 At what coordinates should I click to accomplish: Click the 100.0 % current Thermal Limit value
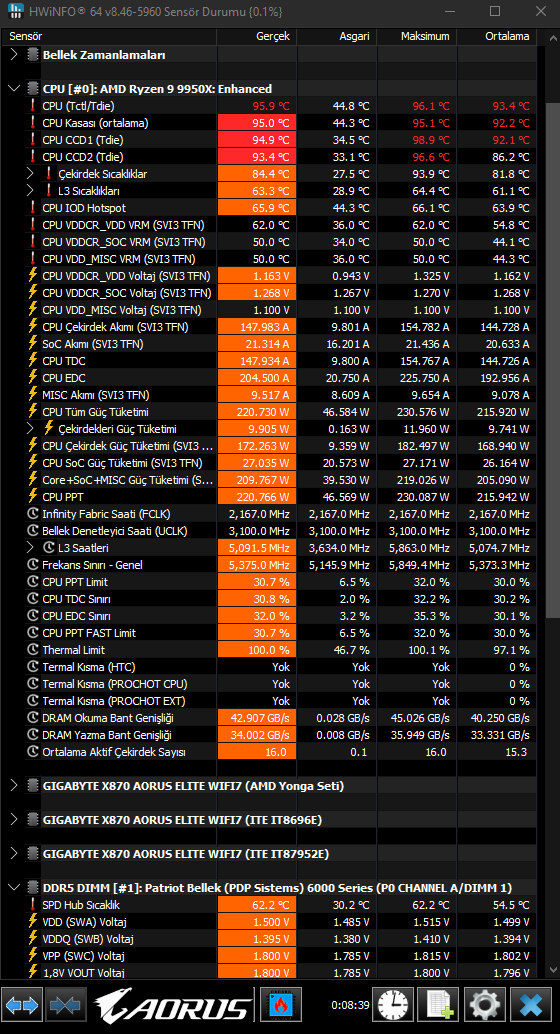272,650
